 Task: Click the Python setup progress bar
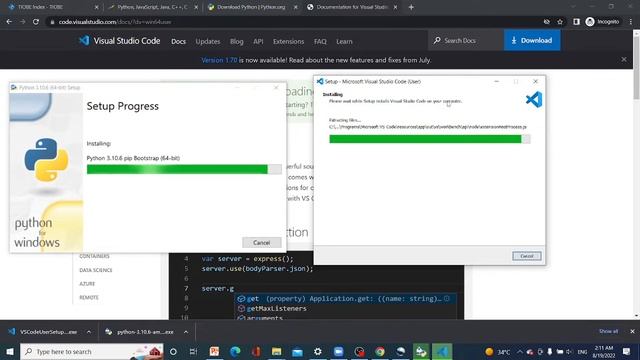tap(184, 169)
